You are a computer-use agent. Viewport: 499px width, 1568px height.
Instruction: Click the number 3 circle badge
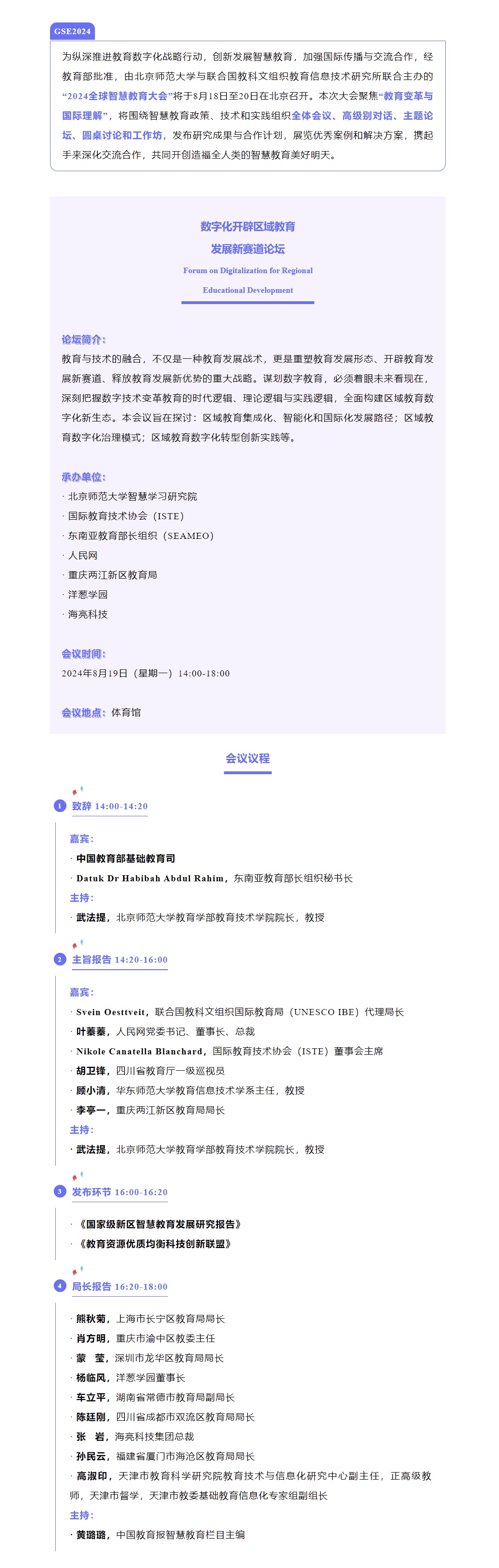tap(60, 1192)
